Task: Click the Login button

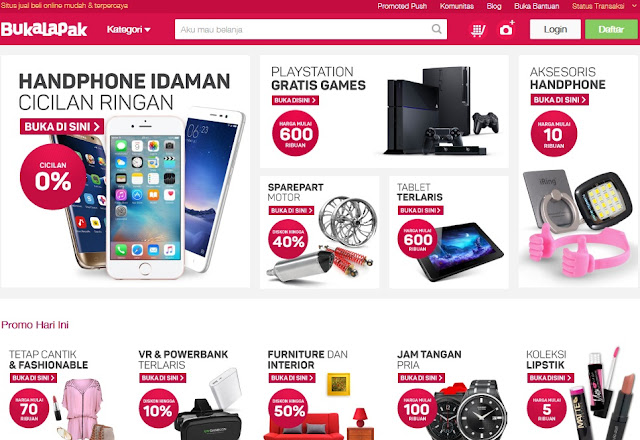Action: point(555,29)
